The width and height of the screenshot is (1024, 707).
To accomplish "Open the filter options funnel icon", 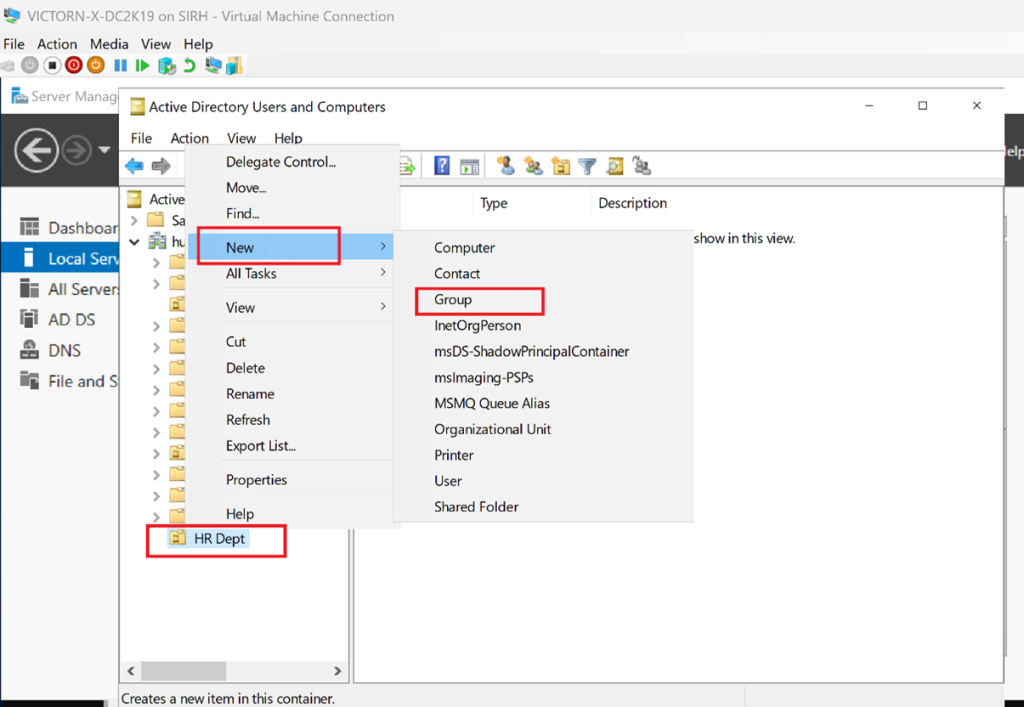I will (587, 166).
